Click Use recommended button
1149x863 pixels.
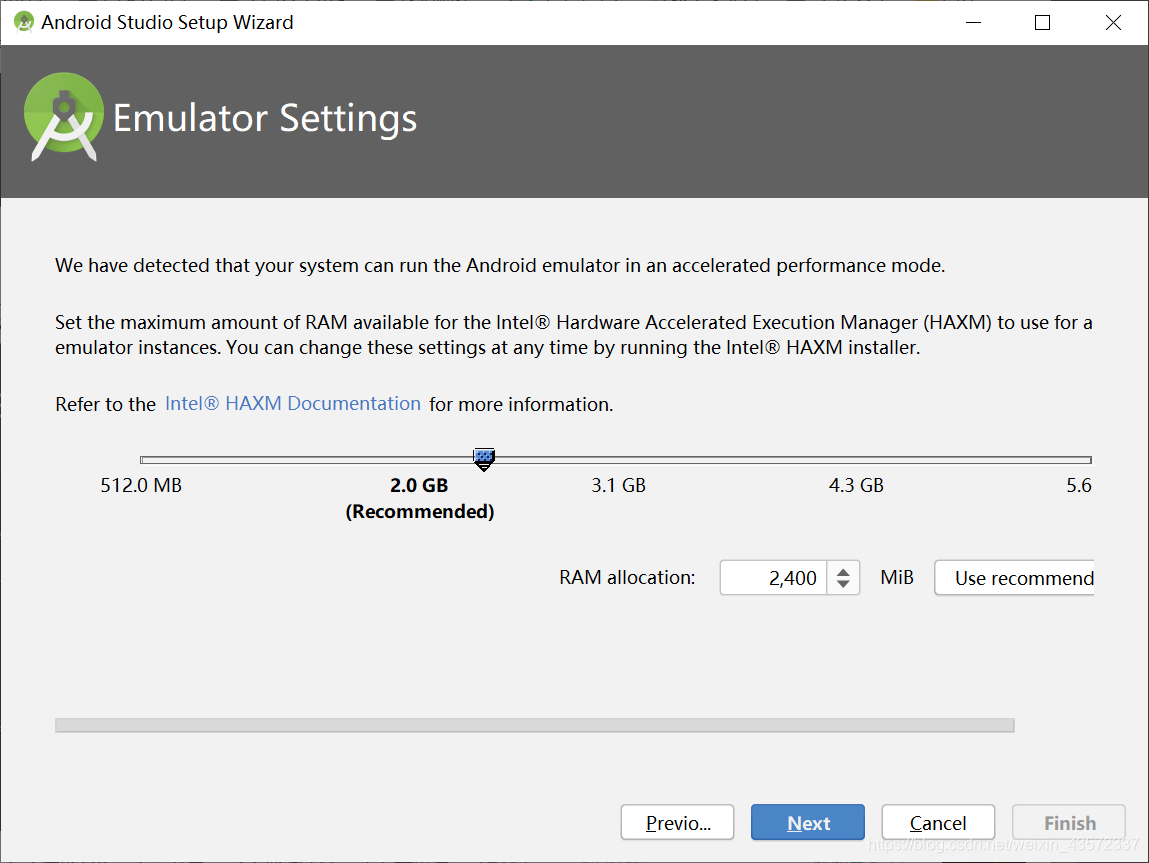tap(1015, 578)
